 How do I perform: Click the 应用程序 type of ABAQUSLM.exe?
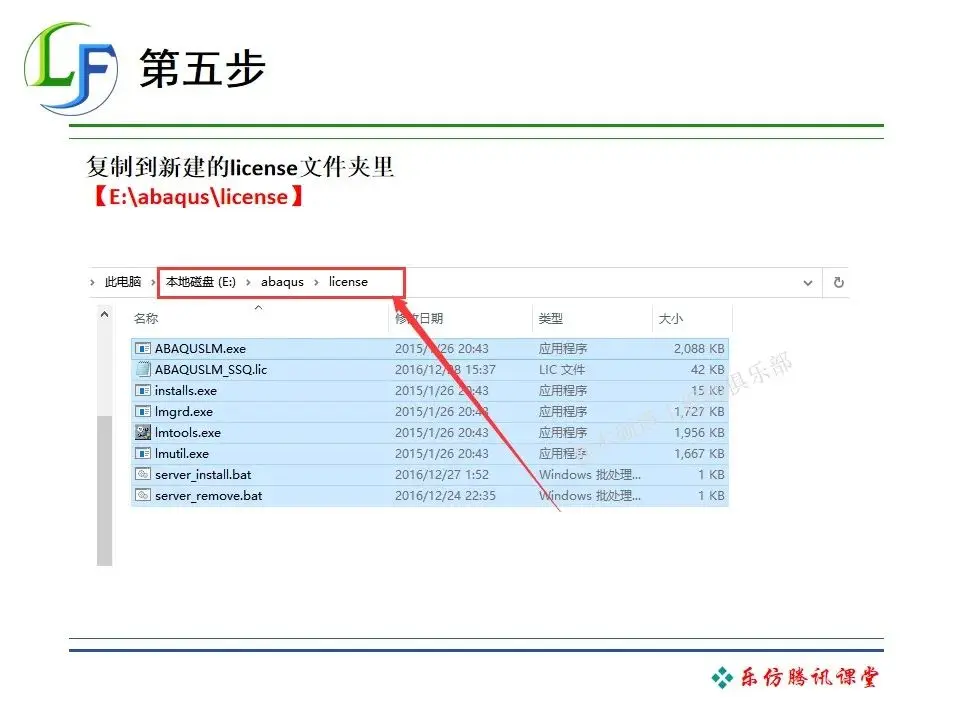pos(563,348)
